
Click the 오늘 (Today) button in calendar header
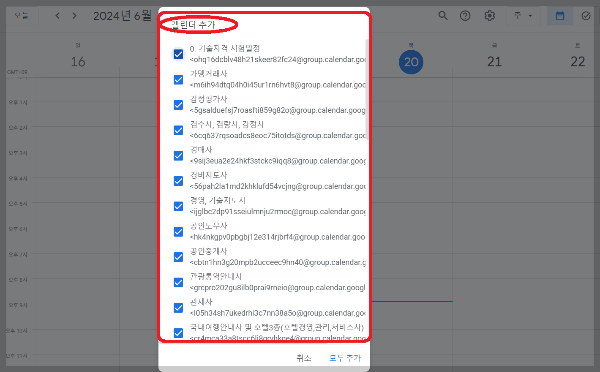click(21, 16)
